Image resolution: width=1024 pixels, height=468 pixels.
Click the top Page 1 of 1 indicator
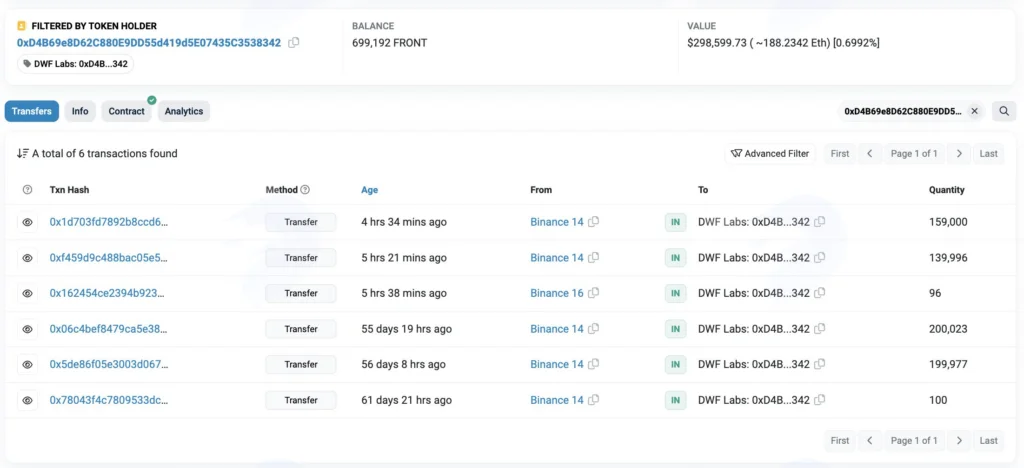(x=914, y=154)
